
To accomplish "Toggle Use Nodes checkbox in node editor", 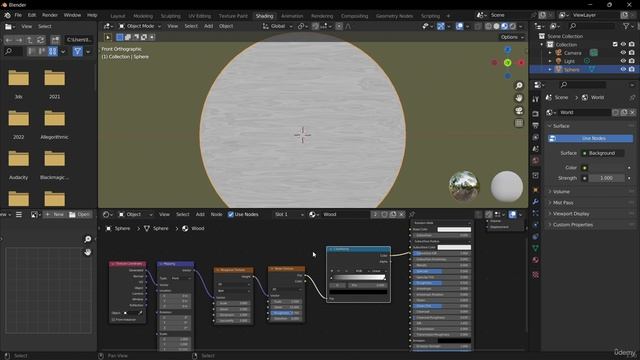I will click(231, 214).
